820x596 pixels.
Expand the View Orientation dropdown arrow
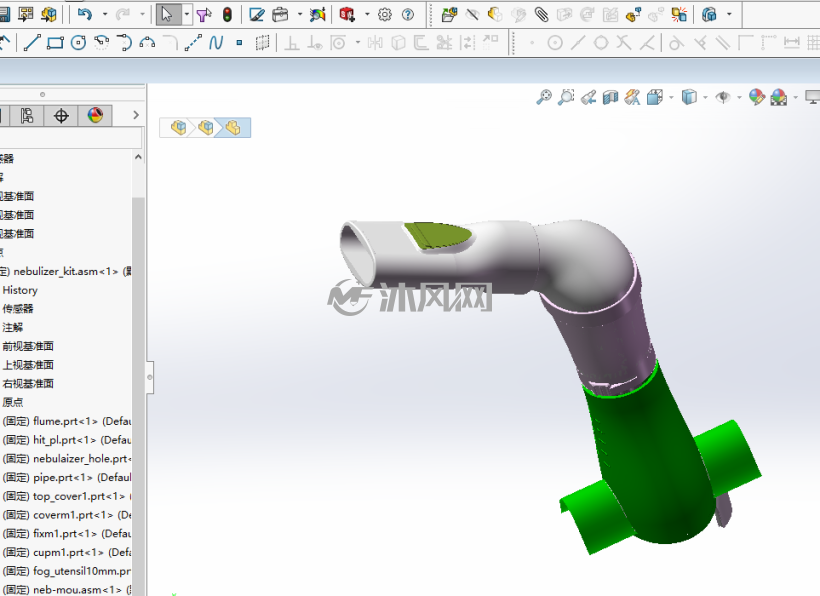point(671,97)
